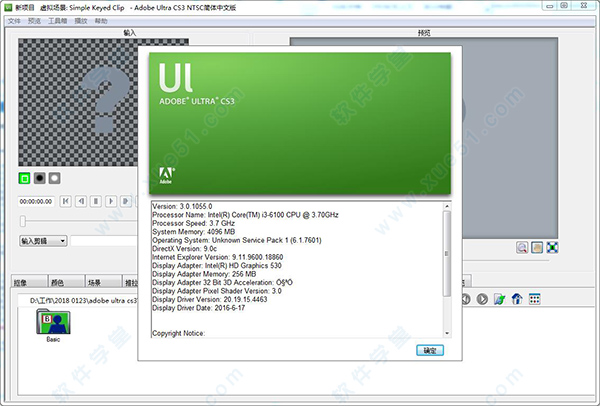The image size is (600, 406).
Task: Step forward one frame in input clip
Action: pos(126,201)
